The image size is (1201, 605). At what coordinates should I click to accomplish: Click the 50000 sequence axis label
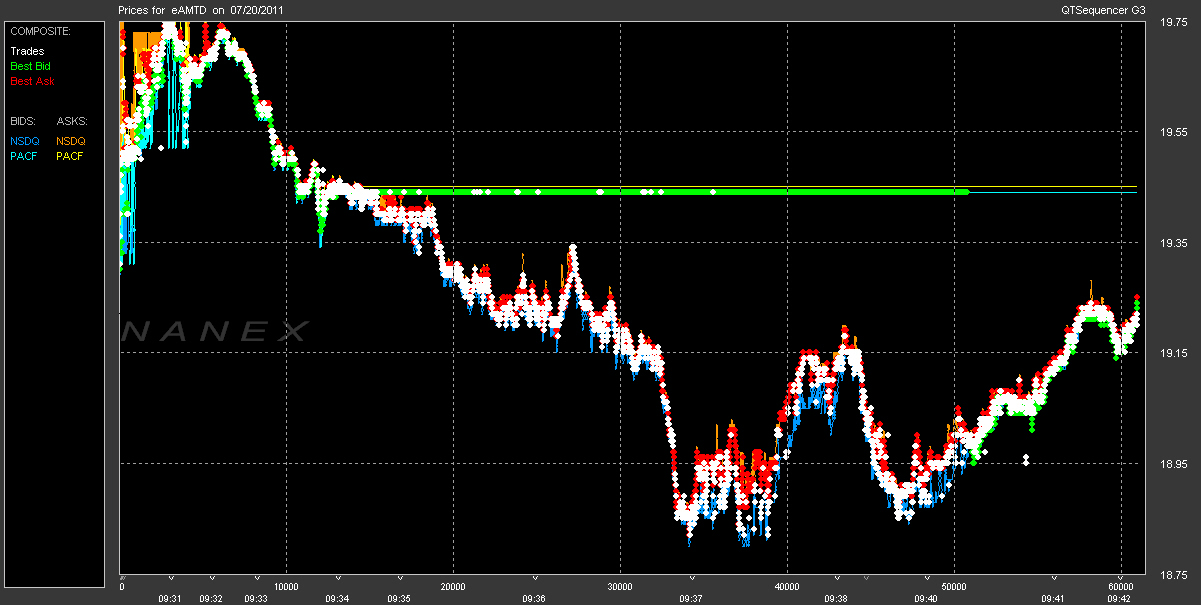coord(955,587)
